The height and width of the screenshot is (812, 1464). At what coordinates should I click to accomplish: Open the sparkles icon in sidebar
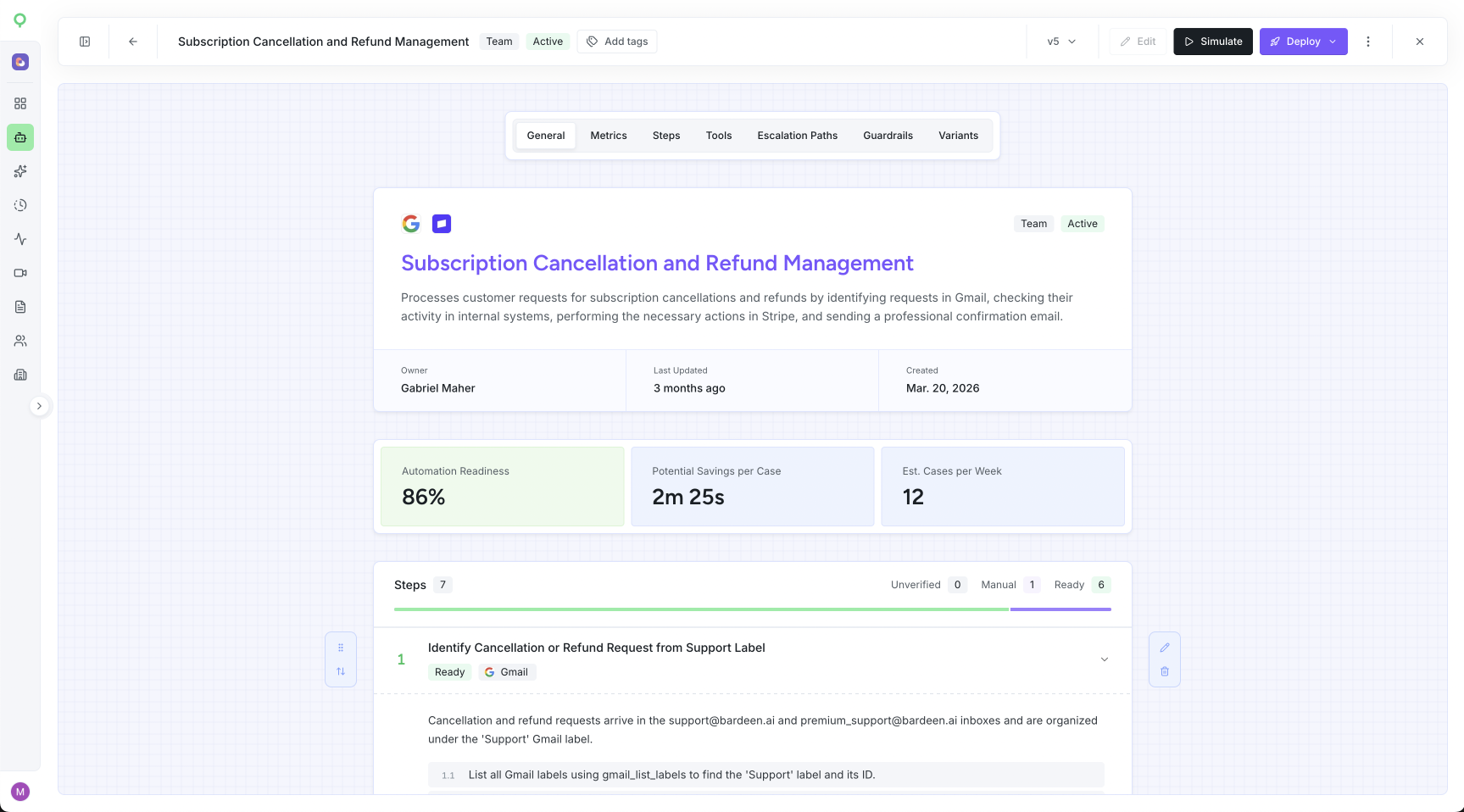pyautogui.click(x=20, y=171)
